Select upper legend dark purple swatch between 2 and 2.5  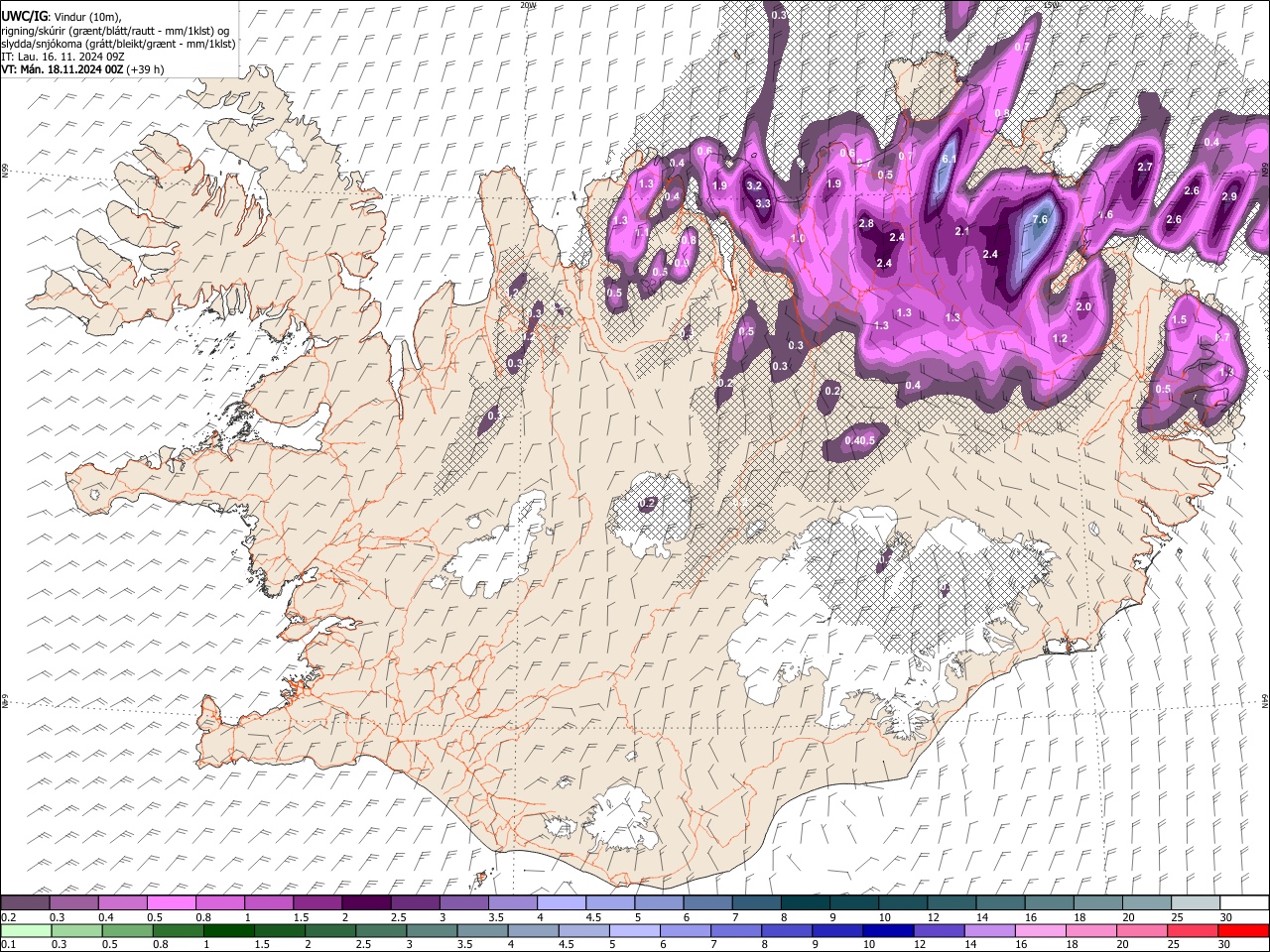365,902
